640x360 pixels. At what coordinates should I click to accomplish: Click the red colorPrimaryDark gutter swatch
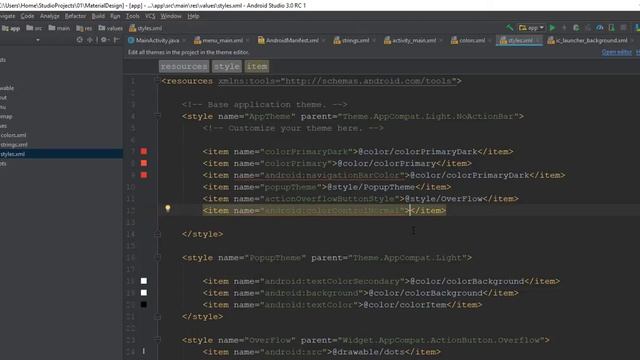point(144,151)
